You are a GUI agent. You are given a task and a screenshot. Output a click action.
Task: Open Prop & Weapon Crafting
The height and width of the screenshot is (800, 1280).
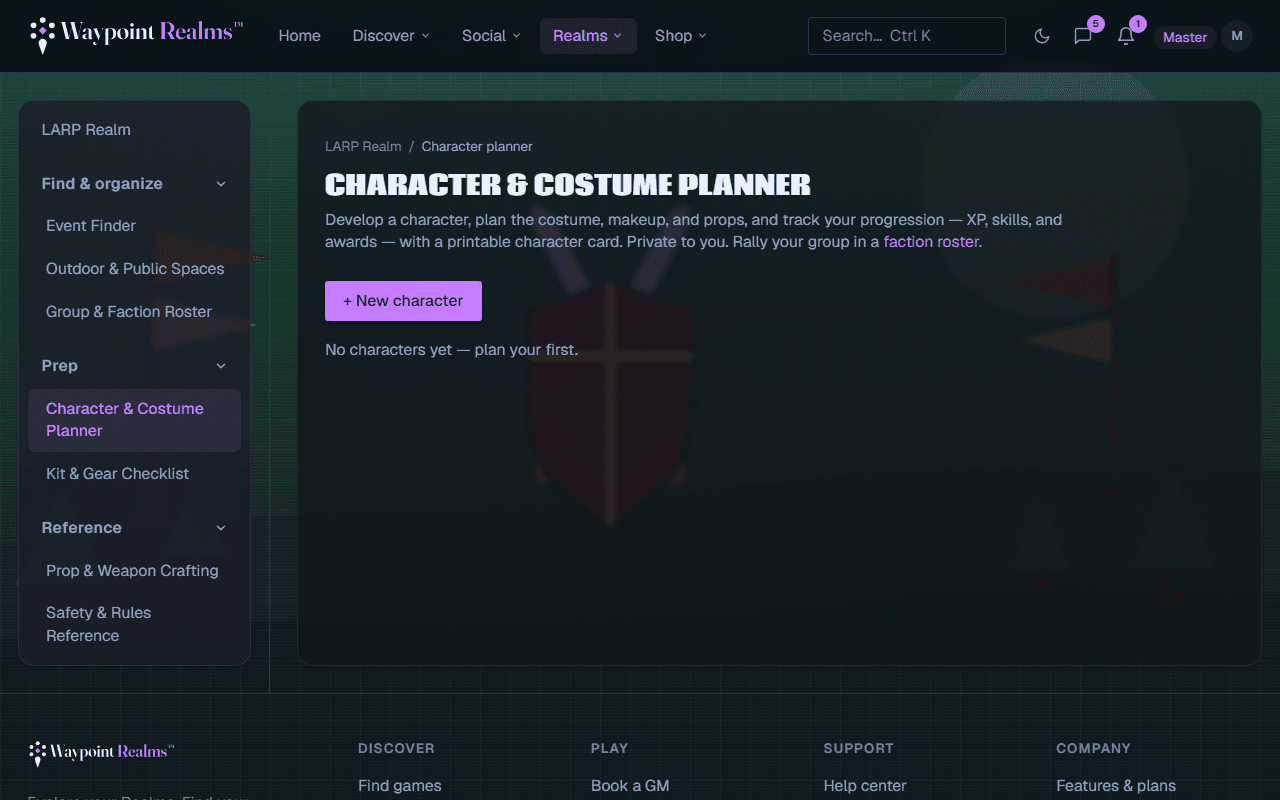134,571
